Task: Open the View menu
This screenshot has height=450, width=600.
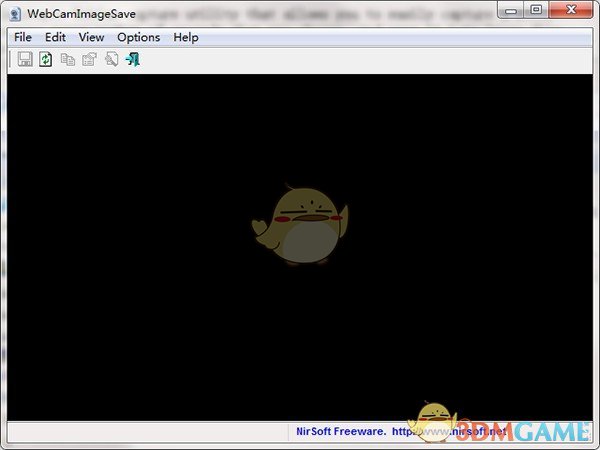Action: click(x=91, y=38)
